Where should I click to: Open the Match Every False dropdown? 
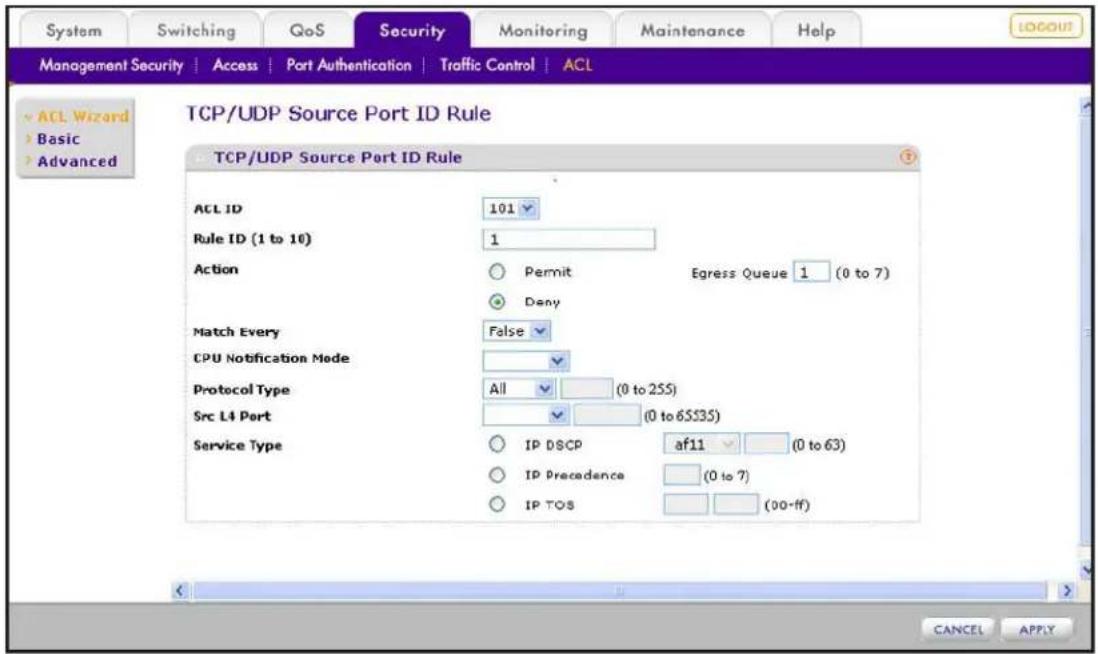pyautogui.click(x=516, y=331)
